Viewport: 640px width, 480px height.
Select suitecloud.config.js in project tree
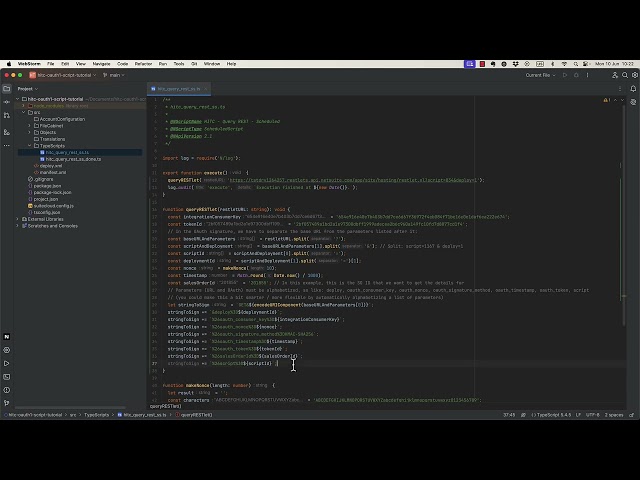(53, 206)
